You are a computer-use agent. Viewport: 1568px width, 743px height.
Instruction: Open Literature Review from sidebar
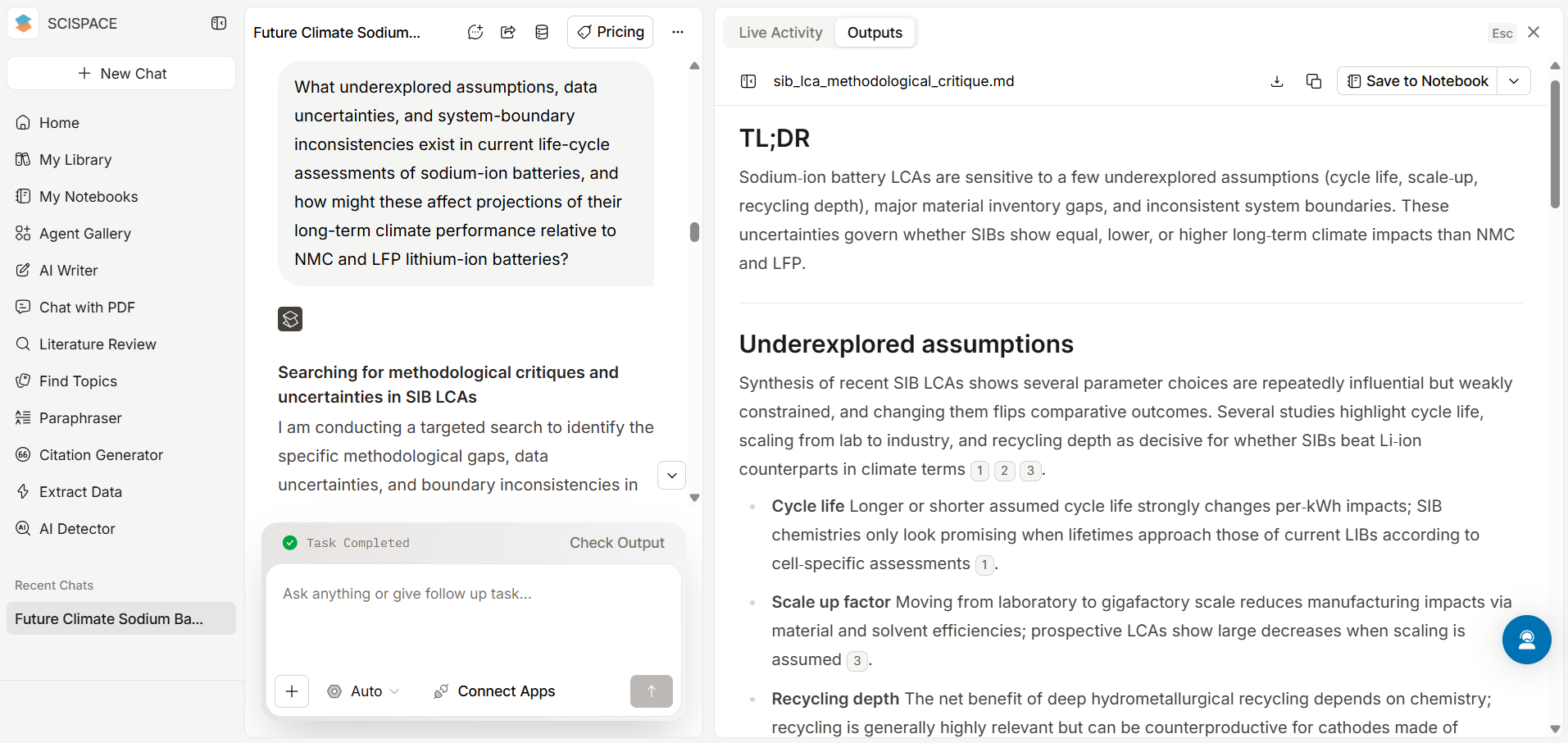click(x=98, y=344)
